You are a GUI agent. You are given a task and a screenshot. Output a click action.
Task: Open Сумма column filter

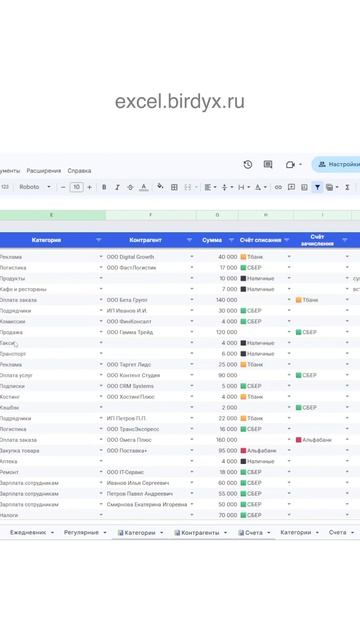[x=231, y=240]
